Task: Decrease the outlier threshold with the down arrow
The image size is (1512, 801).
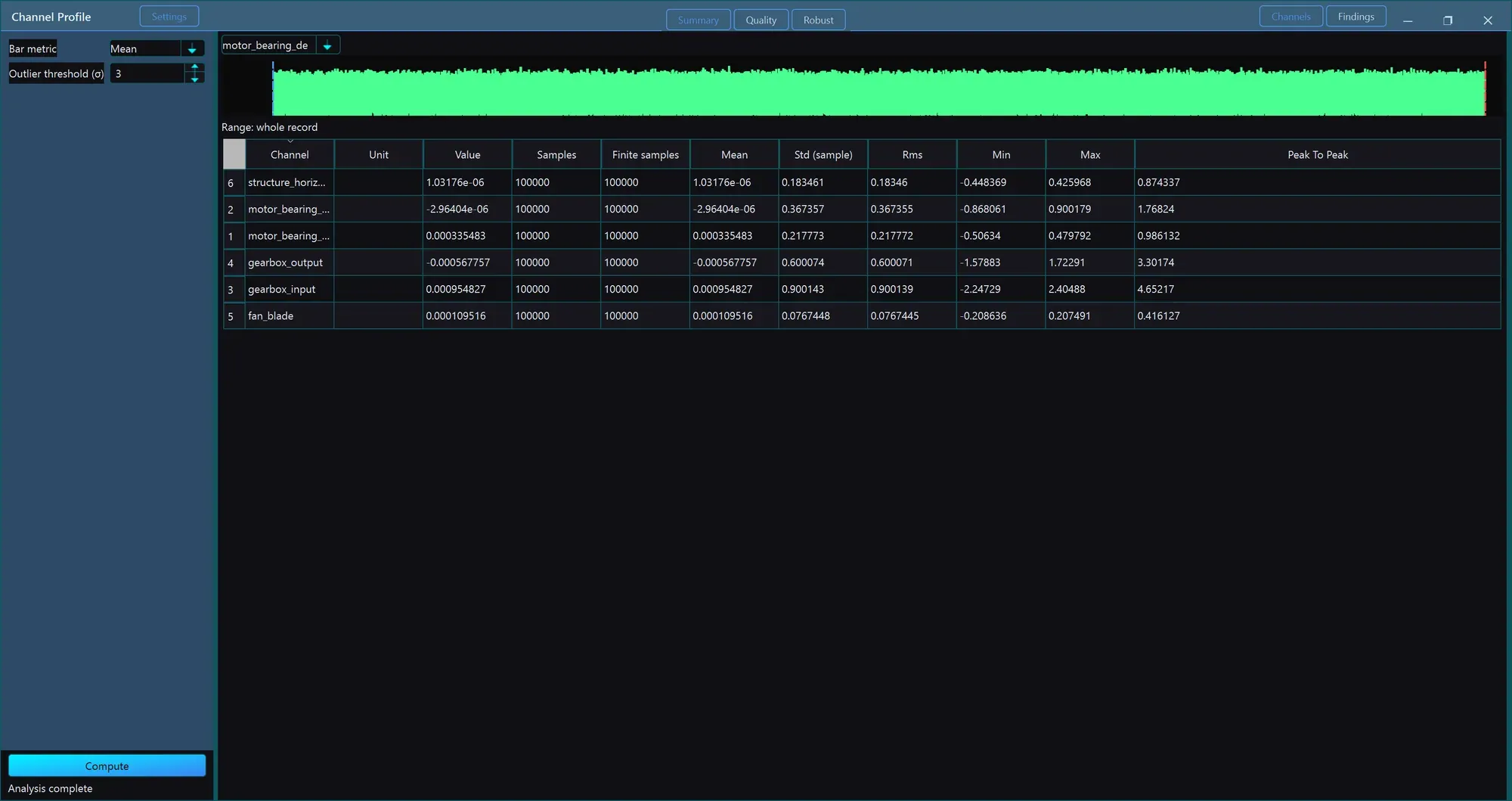Action: coord(194,79)
